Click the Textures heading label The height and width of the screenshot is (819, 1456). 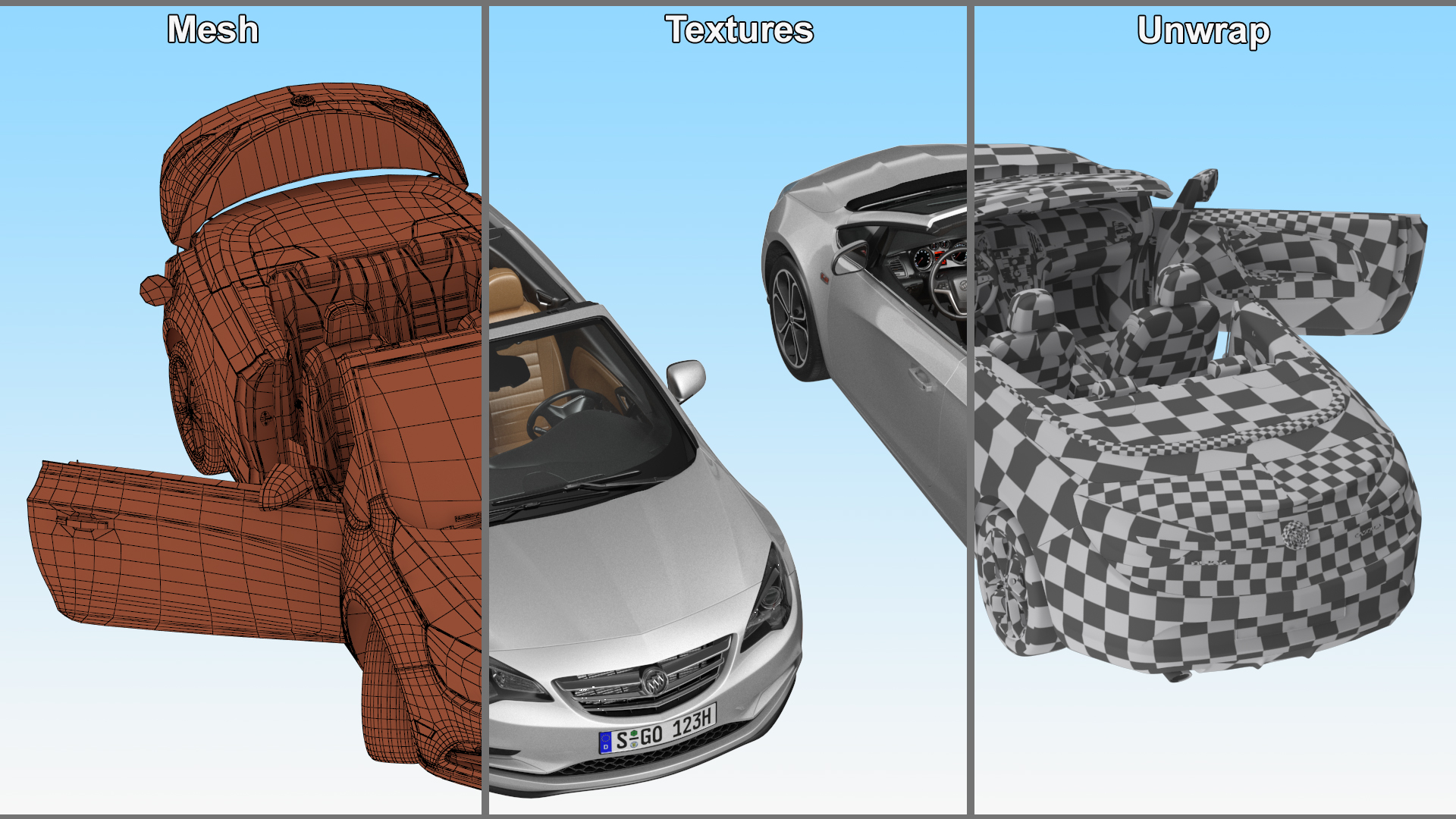point(739,30)
